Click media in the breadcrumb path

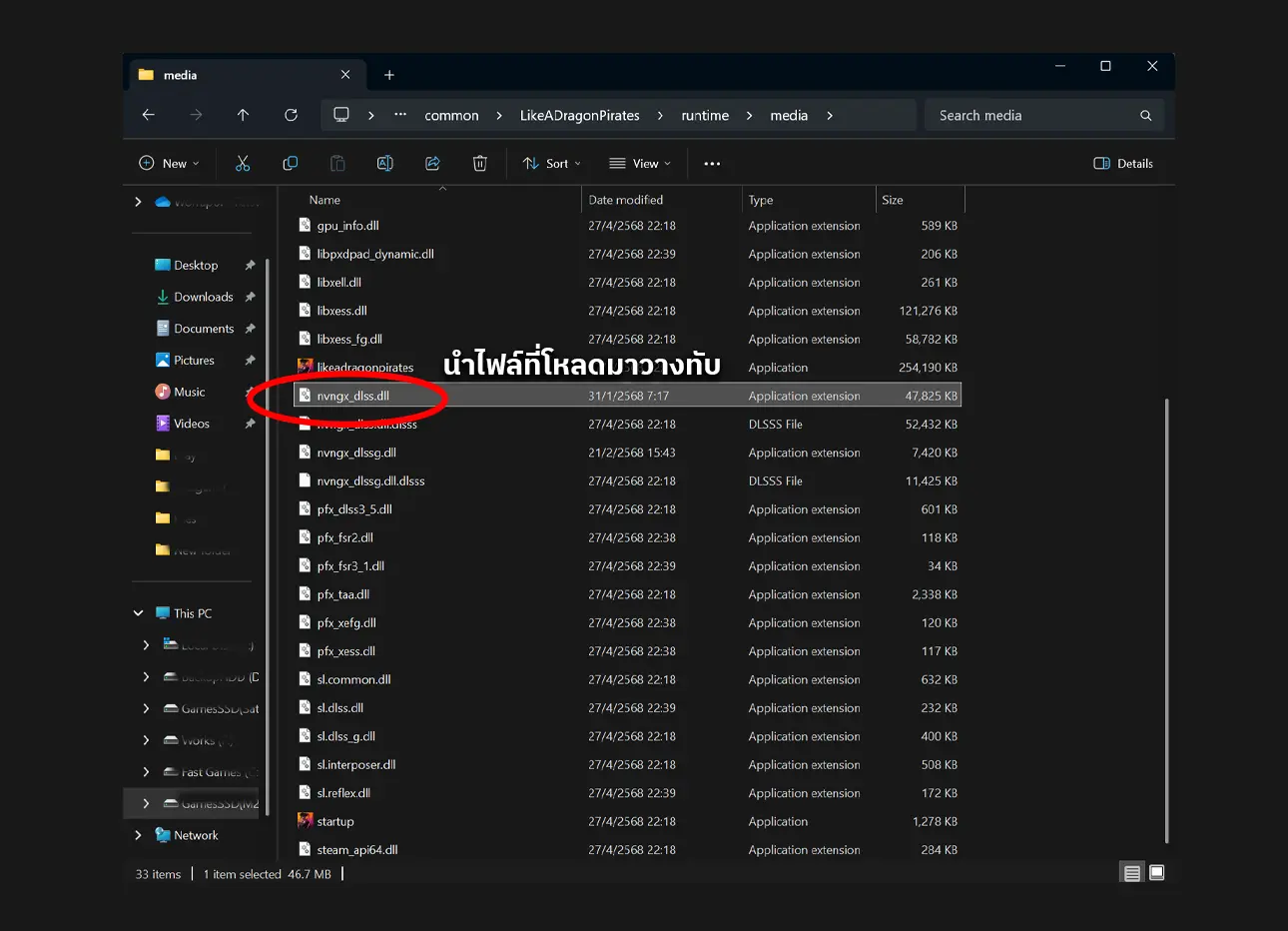(789, 116)
